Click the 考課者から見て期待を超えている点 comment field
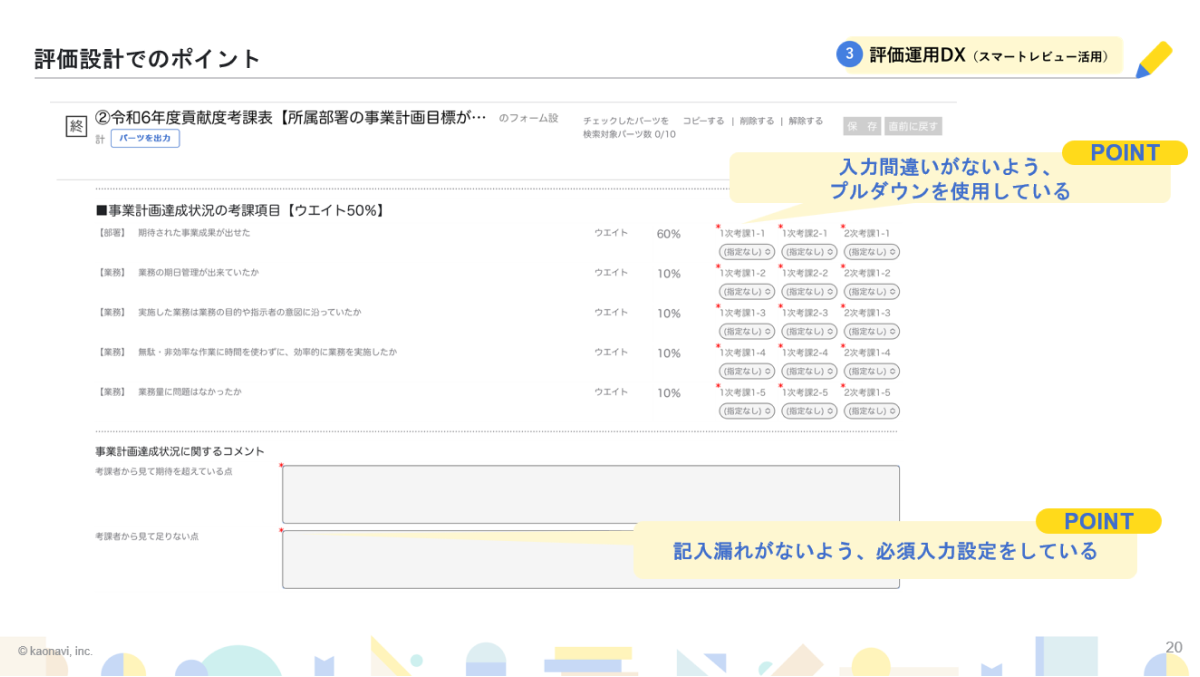The width and height of the screenshot is (1200, 677). click(590, 494)
